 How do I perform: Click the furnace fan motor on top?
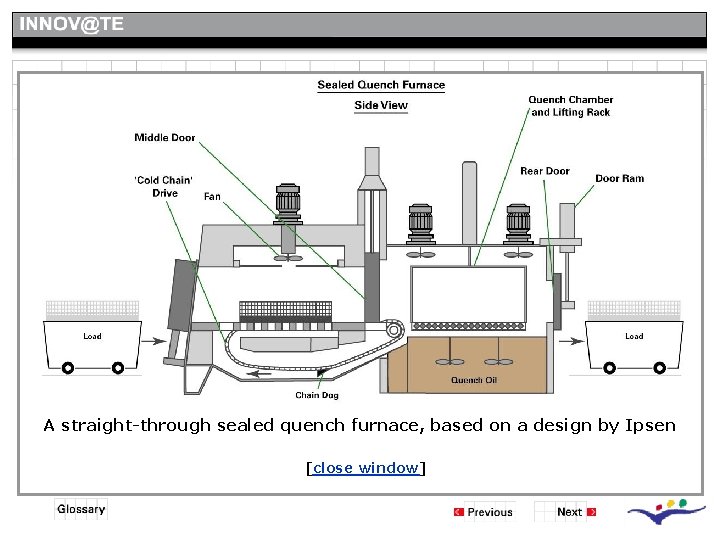(288, 204)
